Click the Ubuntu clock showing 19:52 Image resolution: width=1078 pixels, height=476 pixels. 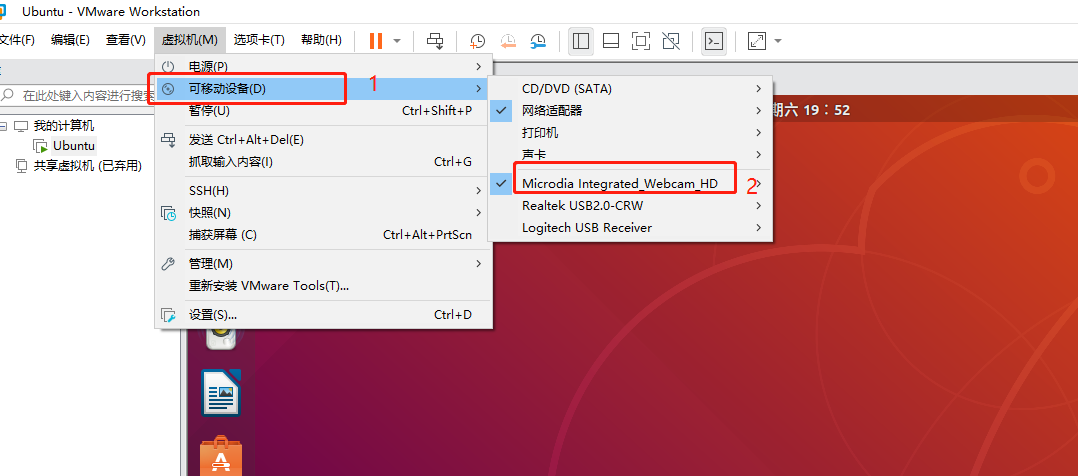811,110
